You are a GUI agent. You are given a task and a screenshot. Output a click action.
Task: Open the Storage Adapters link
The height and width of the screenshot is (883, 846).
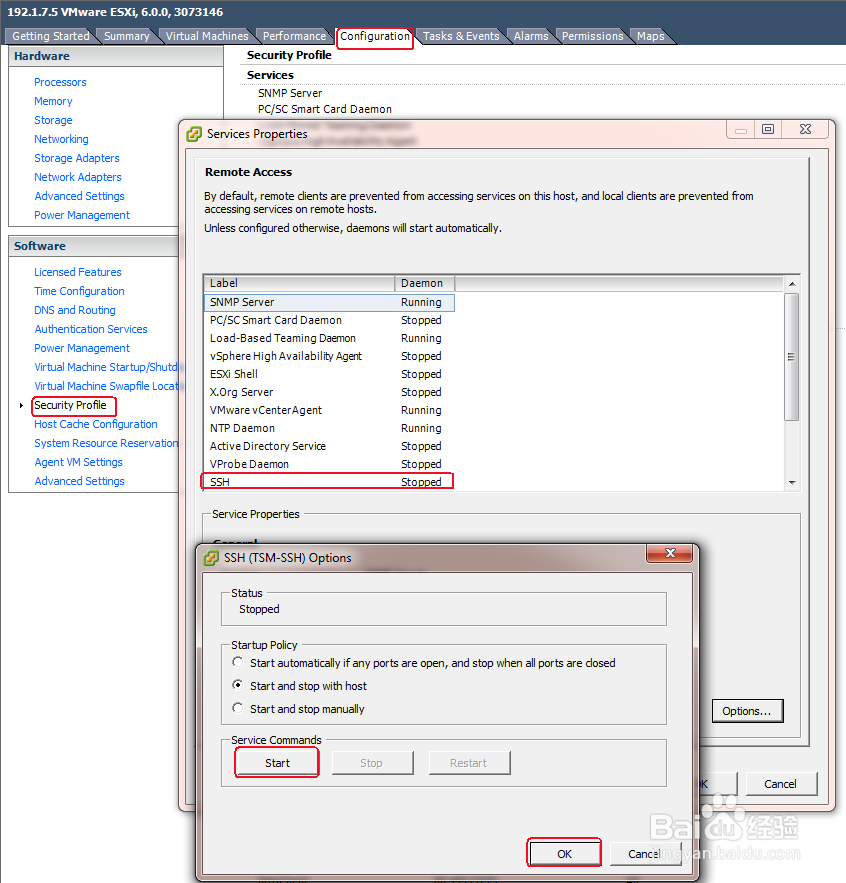point(77,158)
